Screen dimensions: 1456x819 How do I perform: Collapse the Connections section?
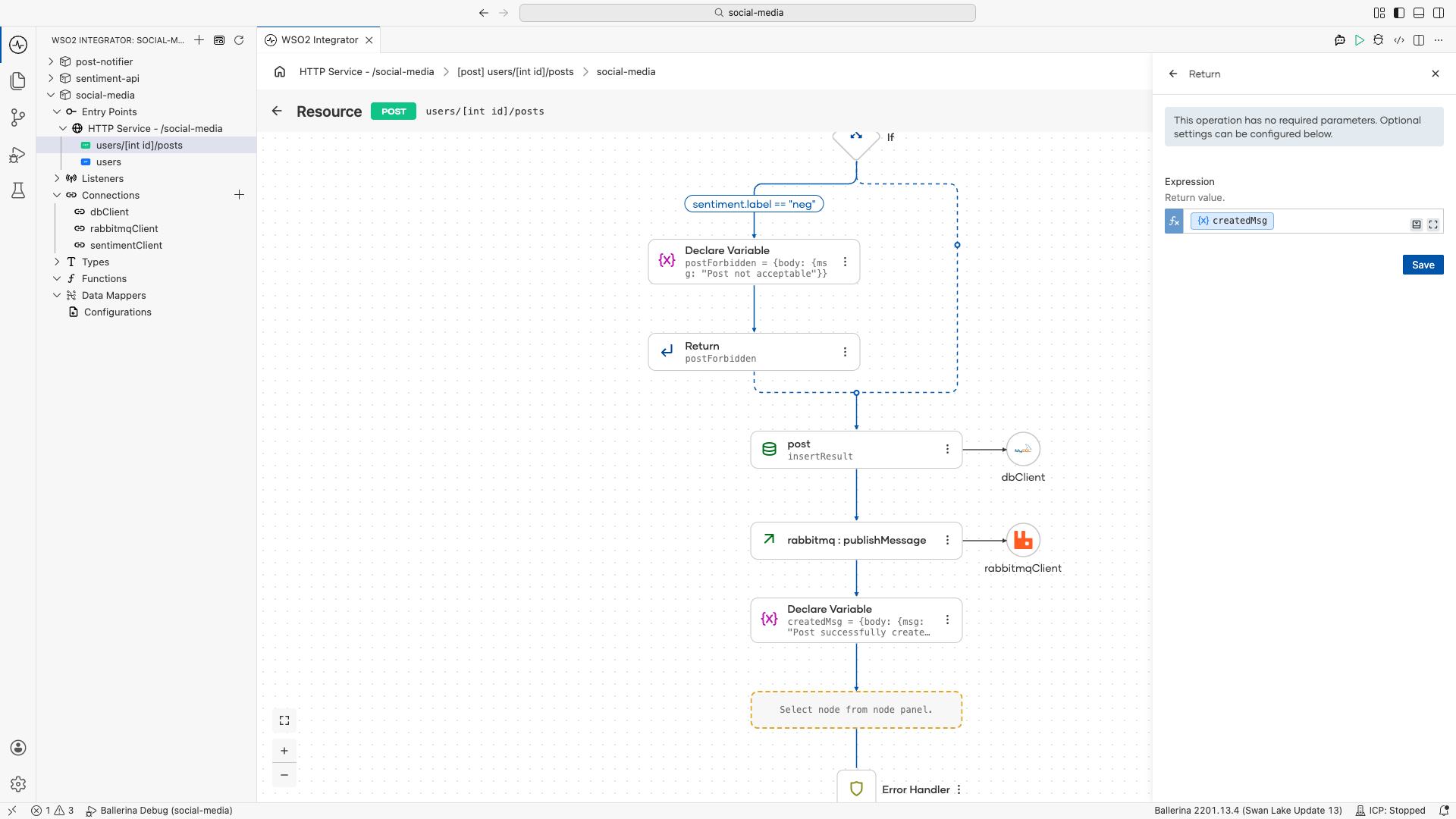57,195
